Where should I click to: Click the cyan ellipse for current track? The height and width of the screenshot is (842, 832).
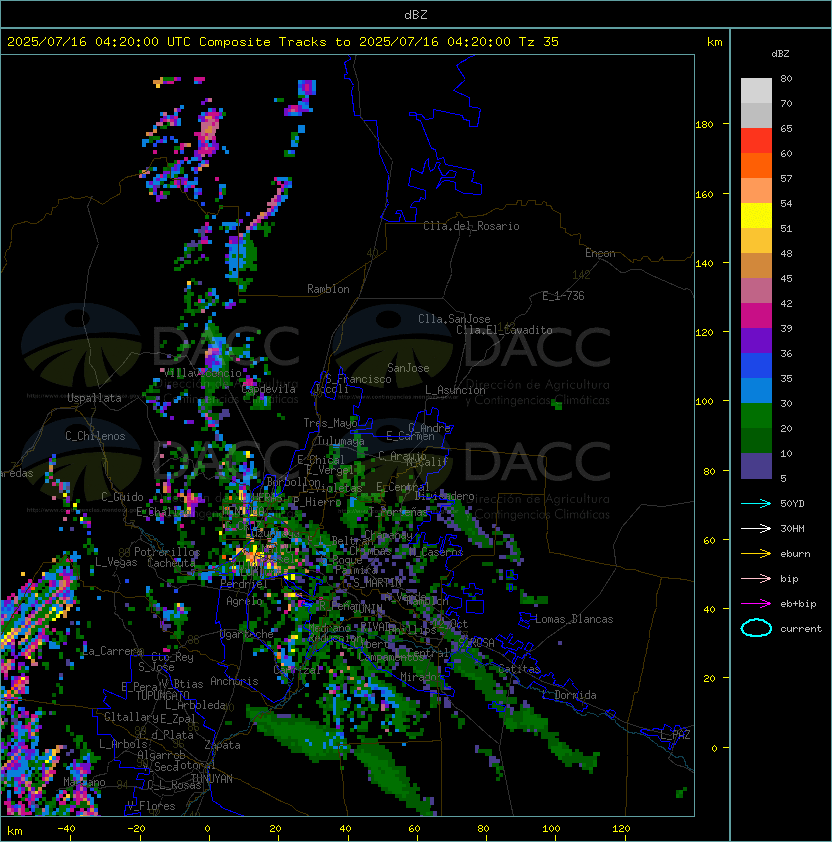756,628
